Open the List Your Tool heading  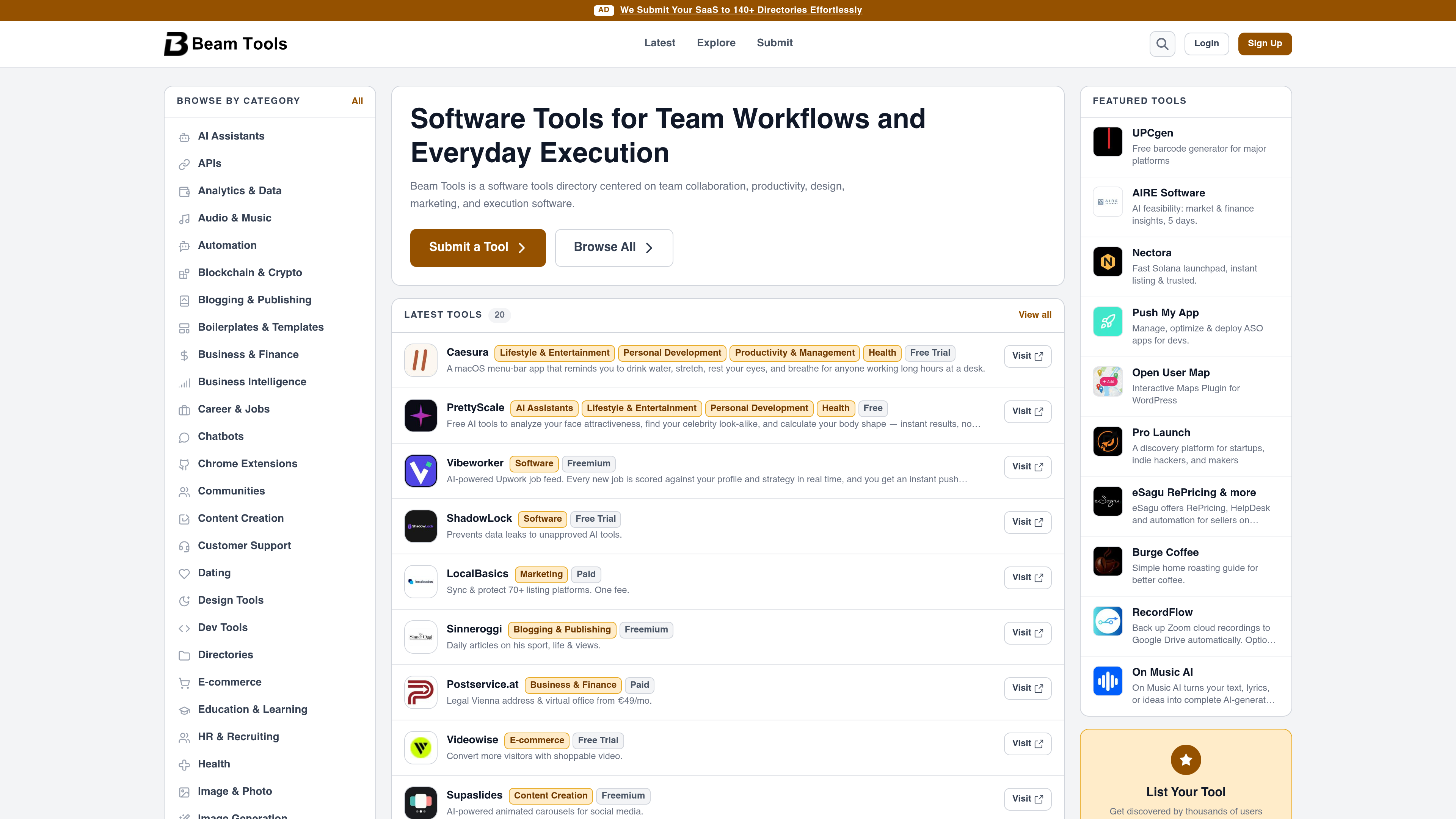pyautogui.click(x=1186, y=792)
